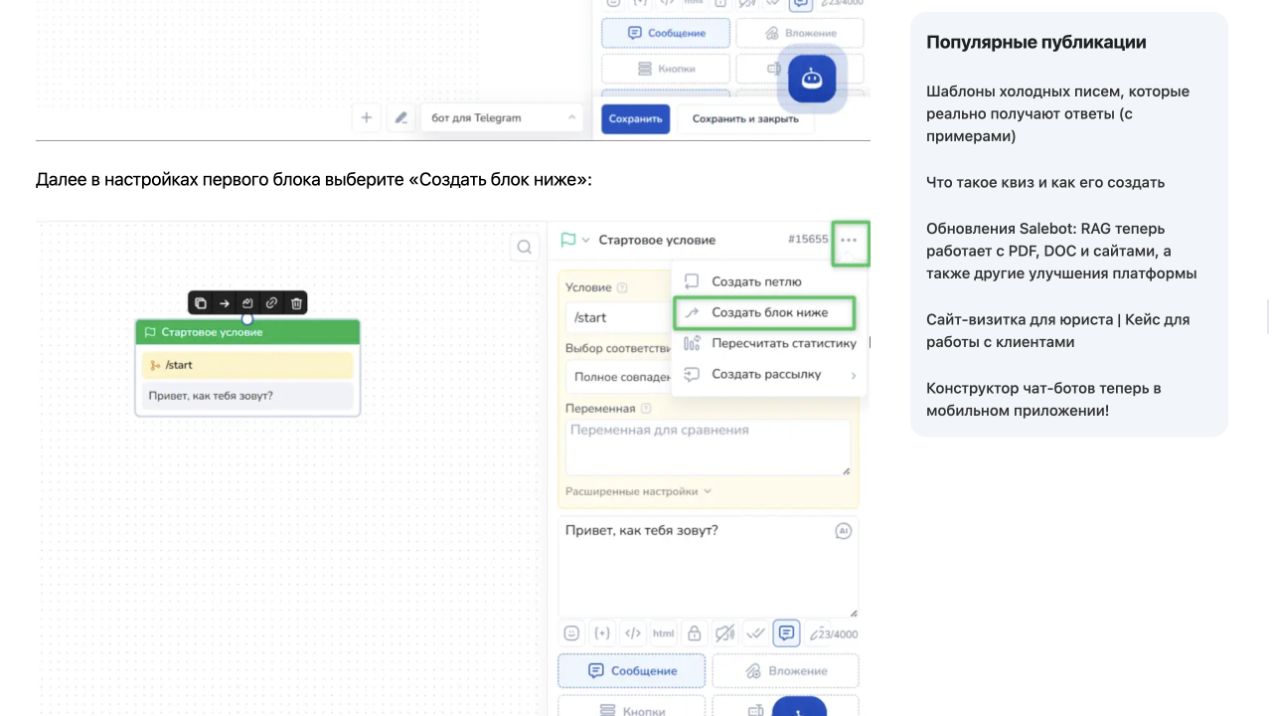Click the plus icon left of бот для Telegram
1272x716 pixels.
click(366, 118)
